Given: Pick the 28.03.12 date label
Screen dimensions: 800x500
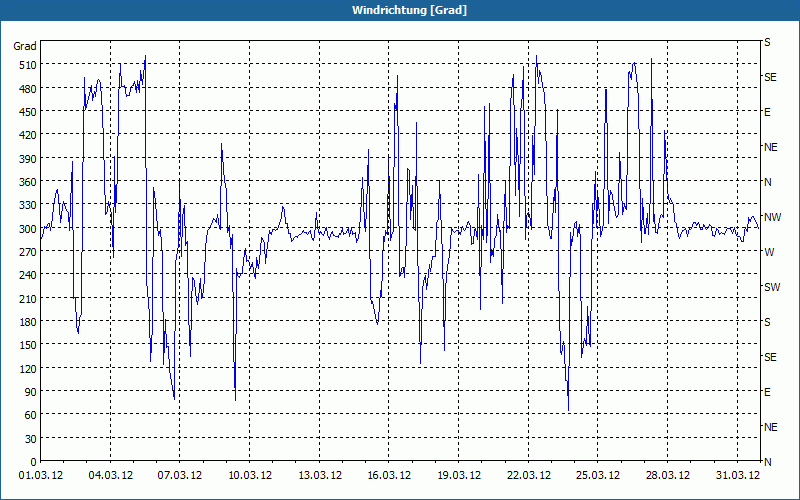Looking at the screenshot, I should coord(668,475).
